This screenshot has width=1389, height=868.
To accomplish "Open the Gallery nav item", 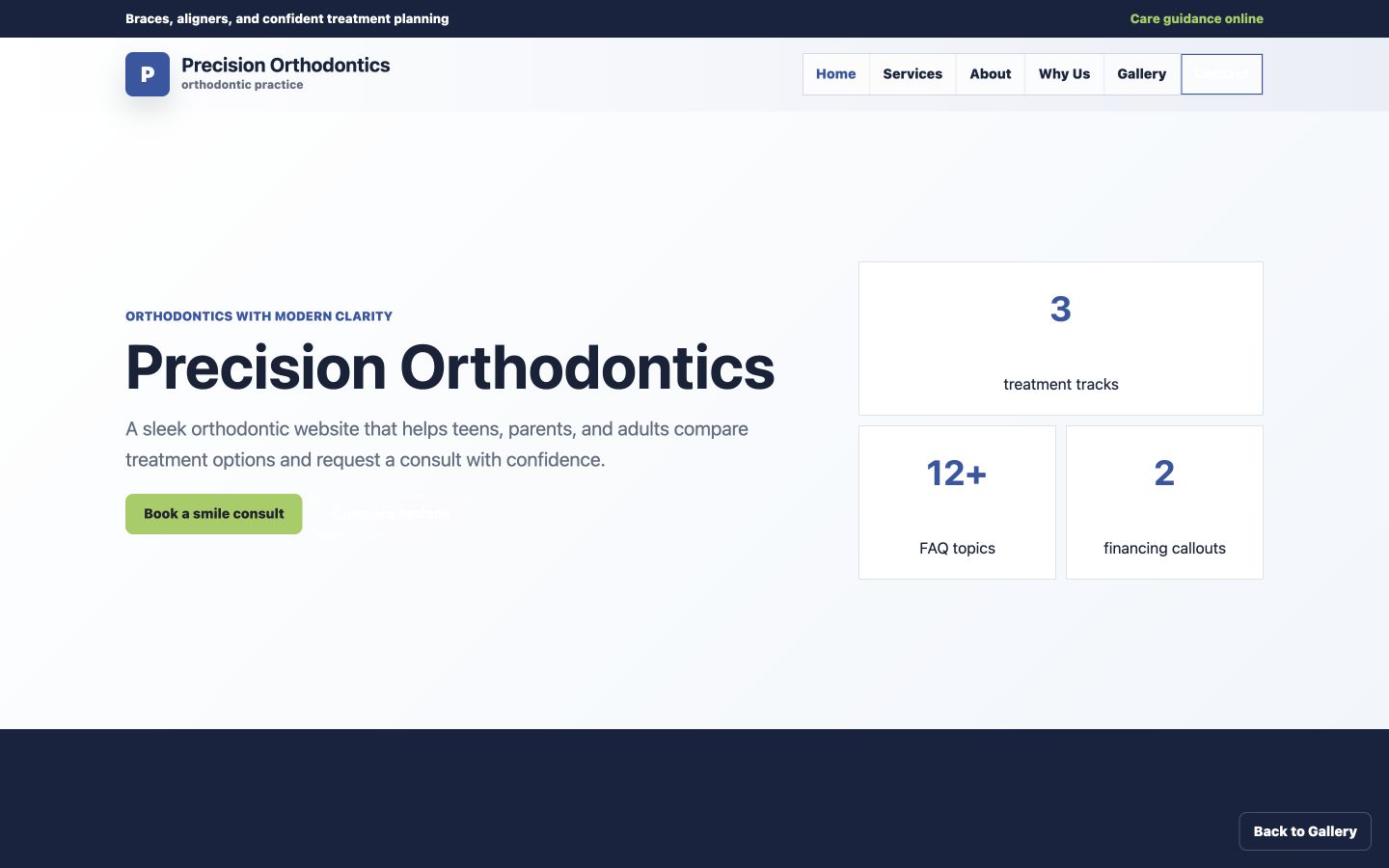I will 1142,74.
